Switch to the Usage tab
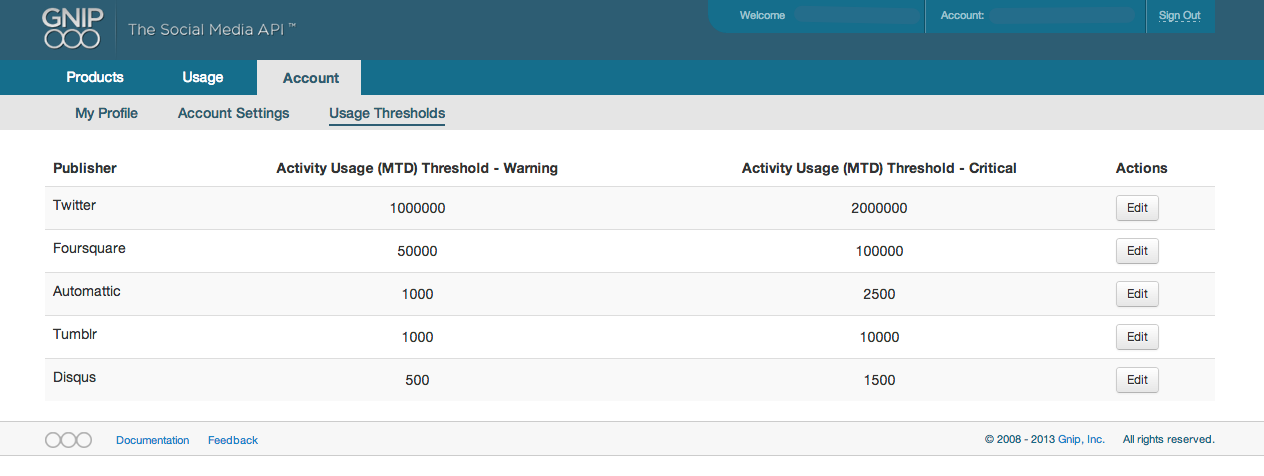 coord(202,77)
